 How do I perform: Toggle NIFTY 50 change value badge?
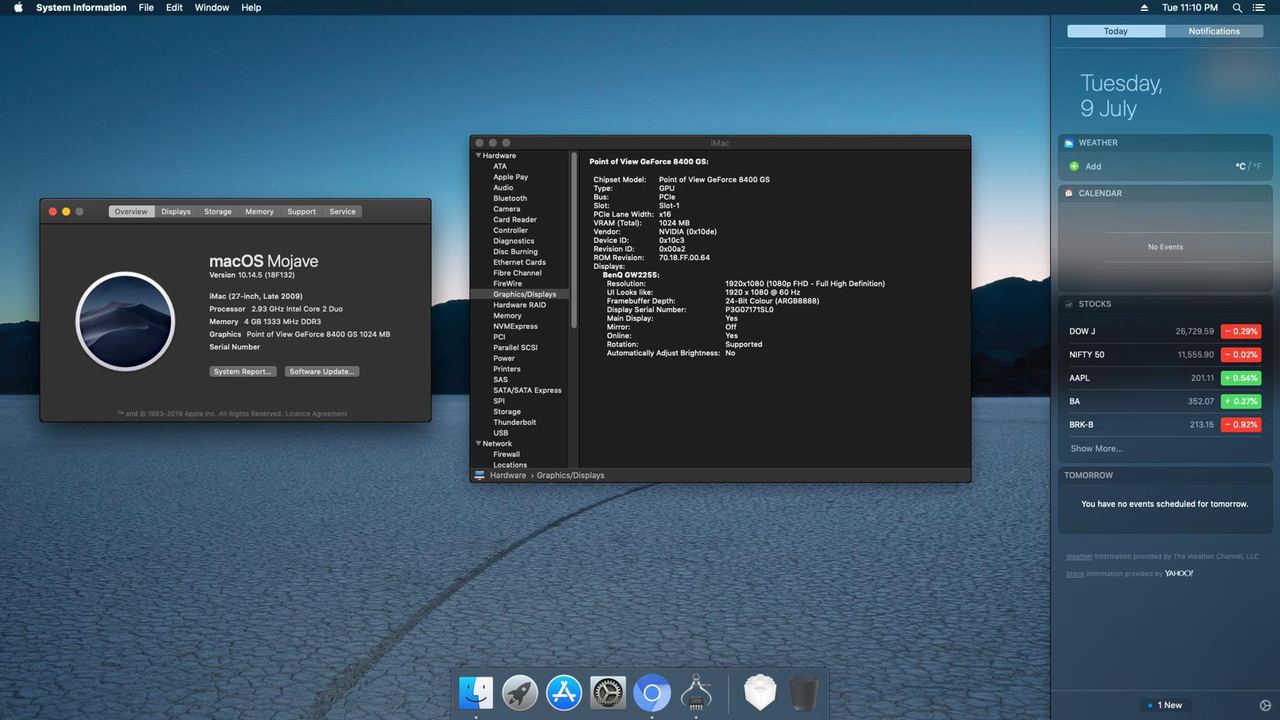[1240, 354]
